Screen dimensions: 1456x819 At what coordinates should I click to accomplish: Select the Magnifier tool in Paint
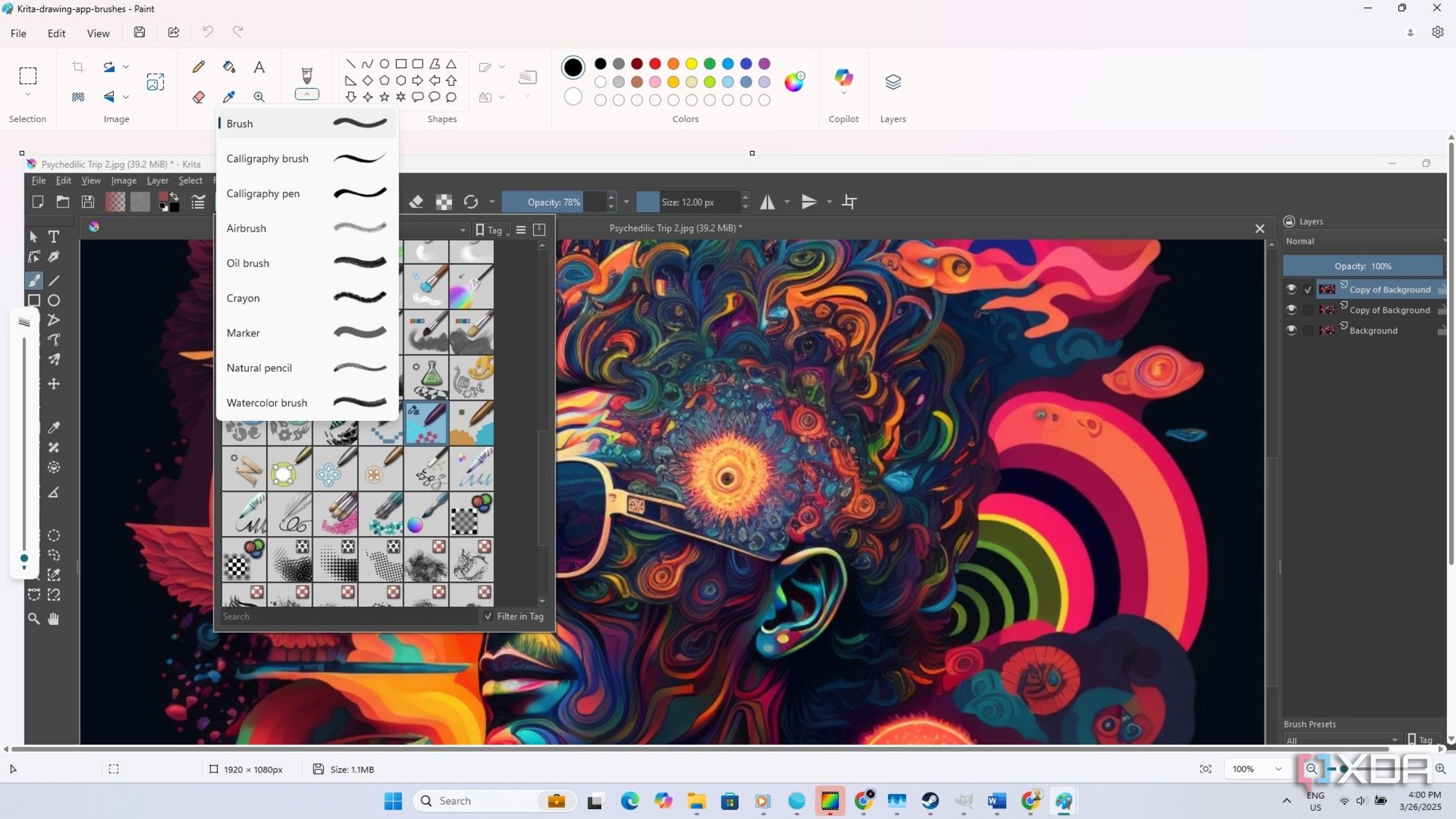coord(259,97)
